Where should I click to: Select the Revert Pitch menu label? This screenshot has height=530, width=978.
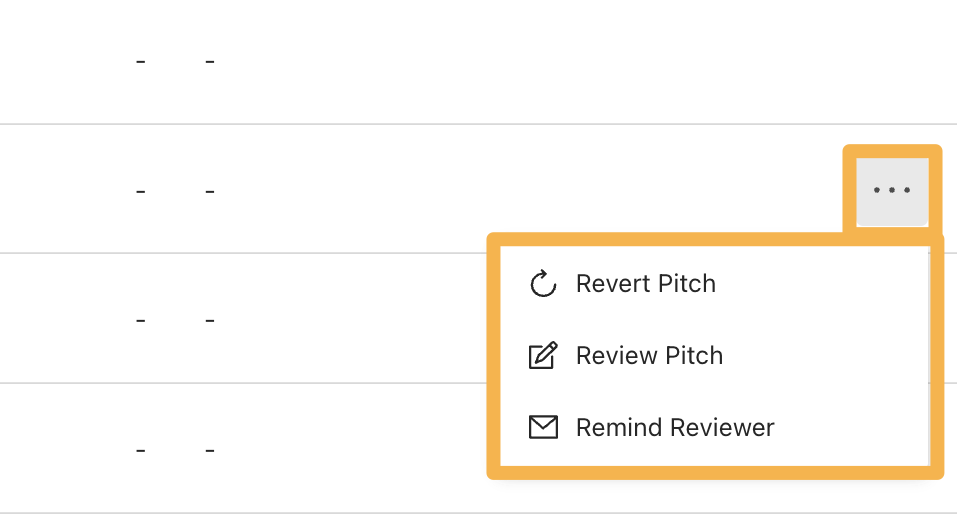646,284
